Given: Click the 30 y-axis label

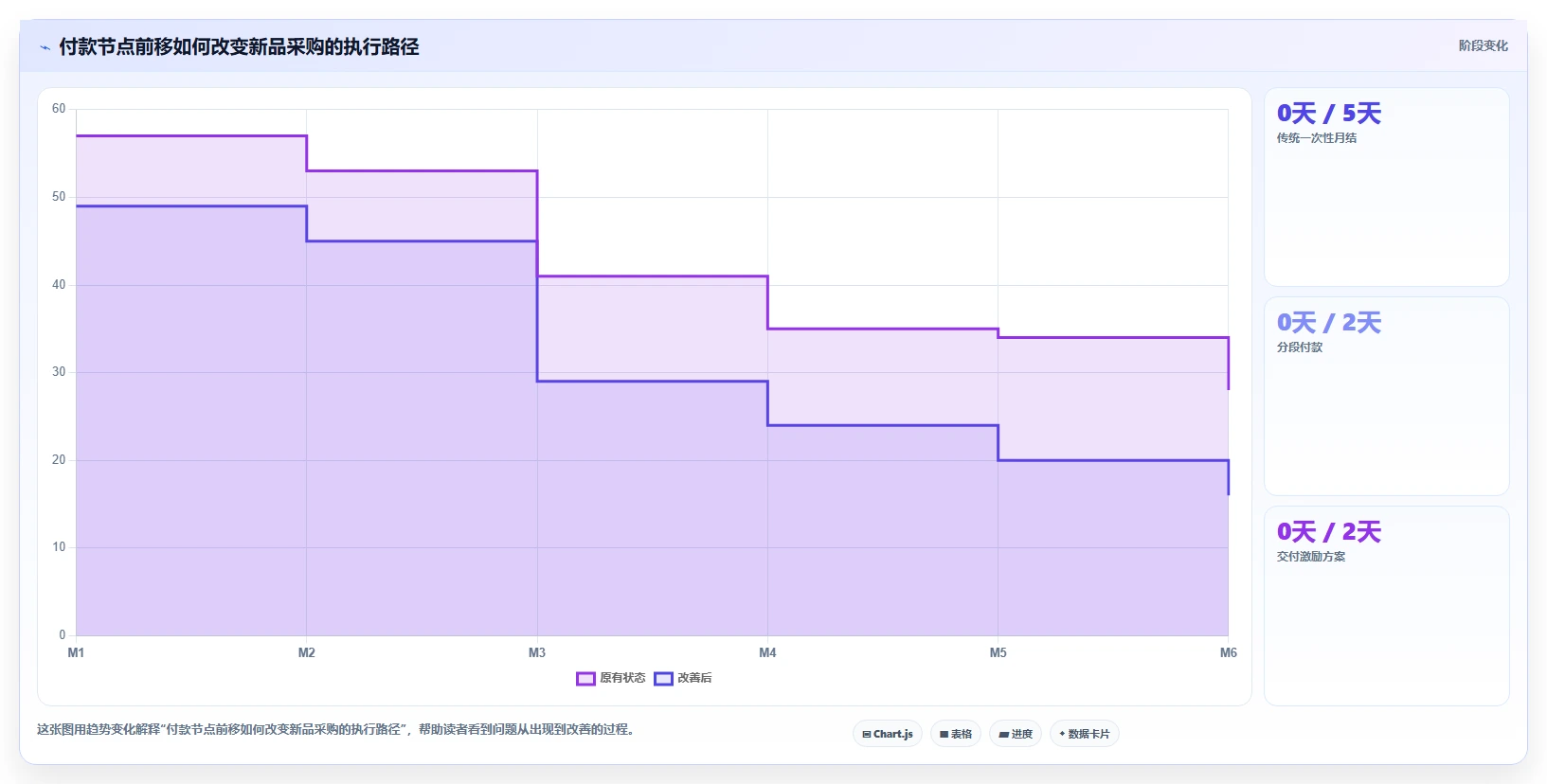Looking at the screenshot, I should coord(59,372).
